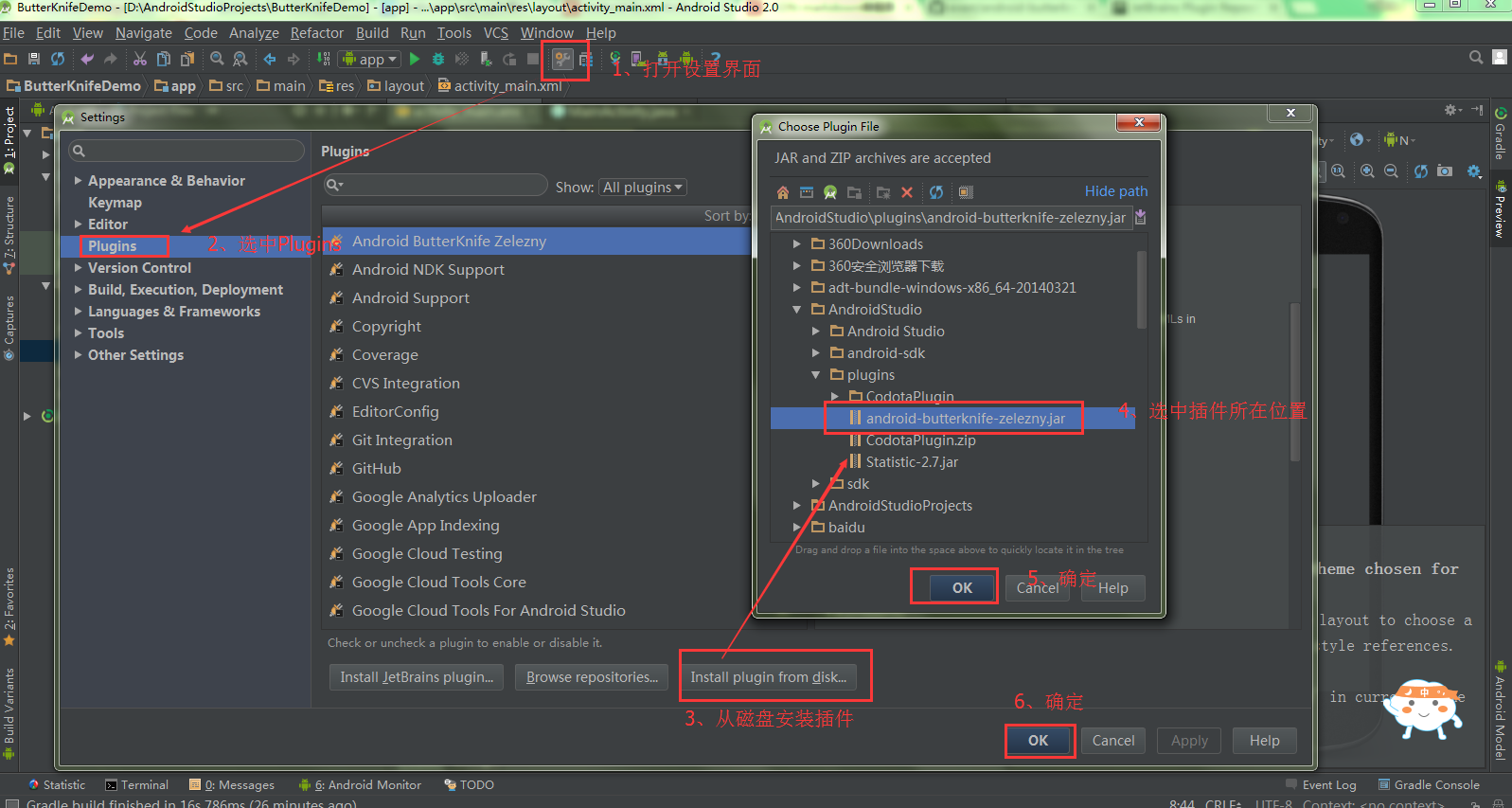Image resolution: width=1512 pixels, height=808 pixels.
Task: Expand the 360Downloads folder
Action: pos(796,244)
